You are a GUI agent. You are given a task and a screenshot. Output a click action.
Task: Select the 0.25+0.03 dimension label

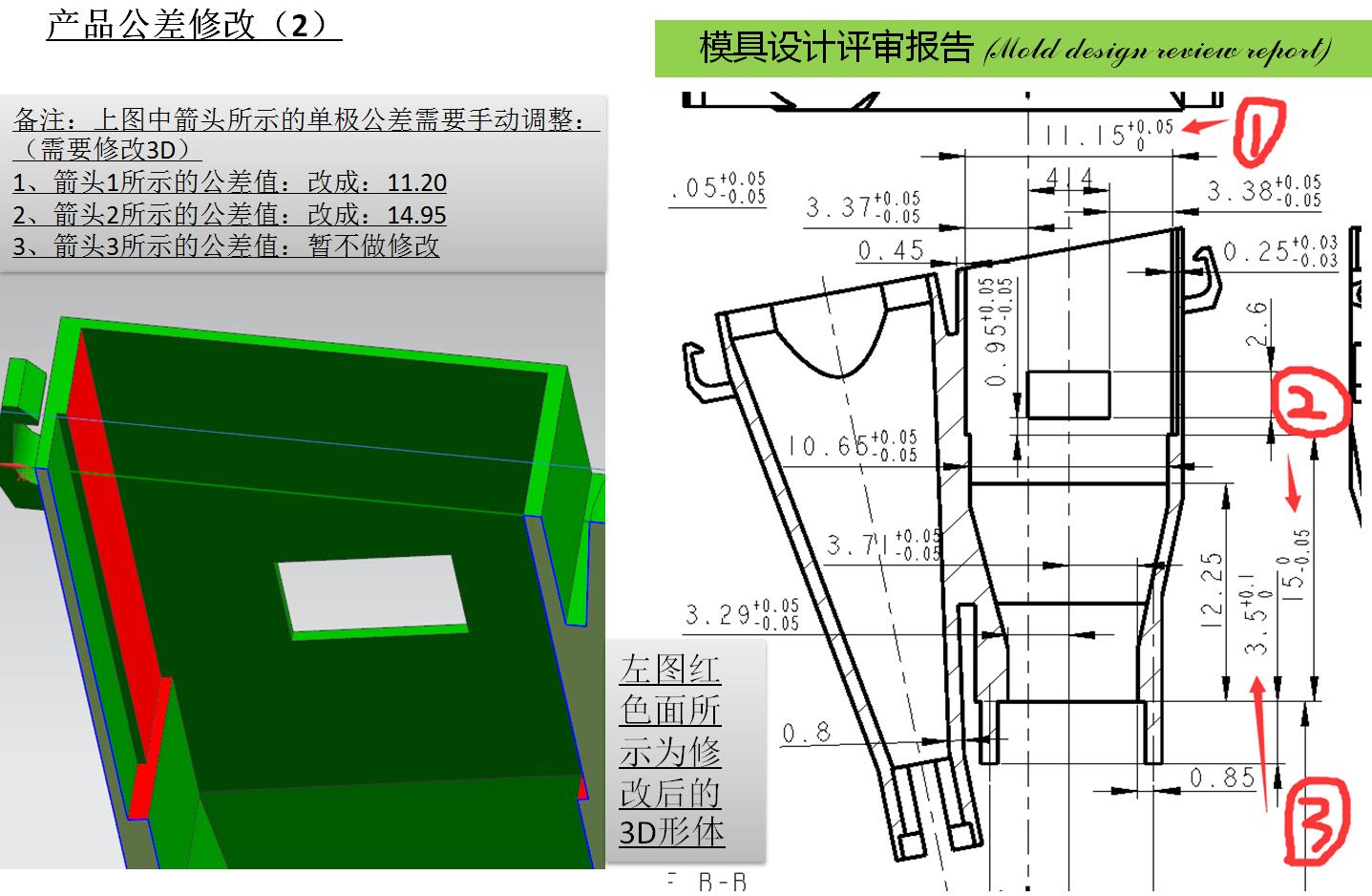pyautogui.click(x=1279, y=252)
